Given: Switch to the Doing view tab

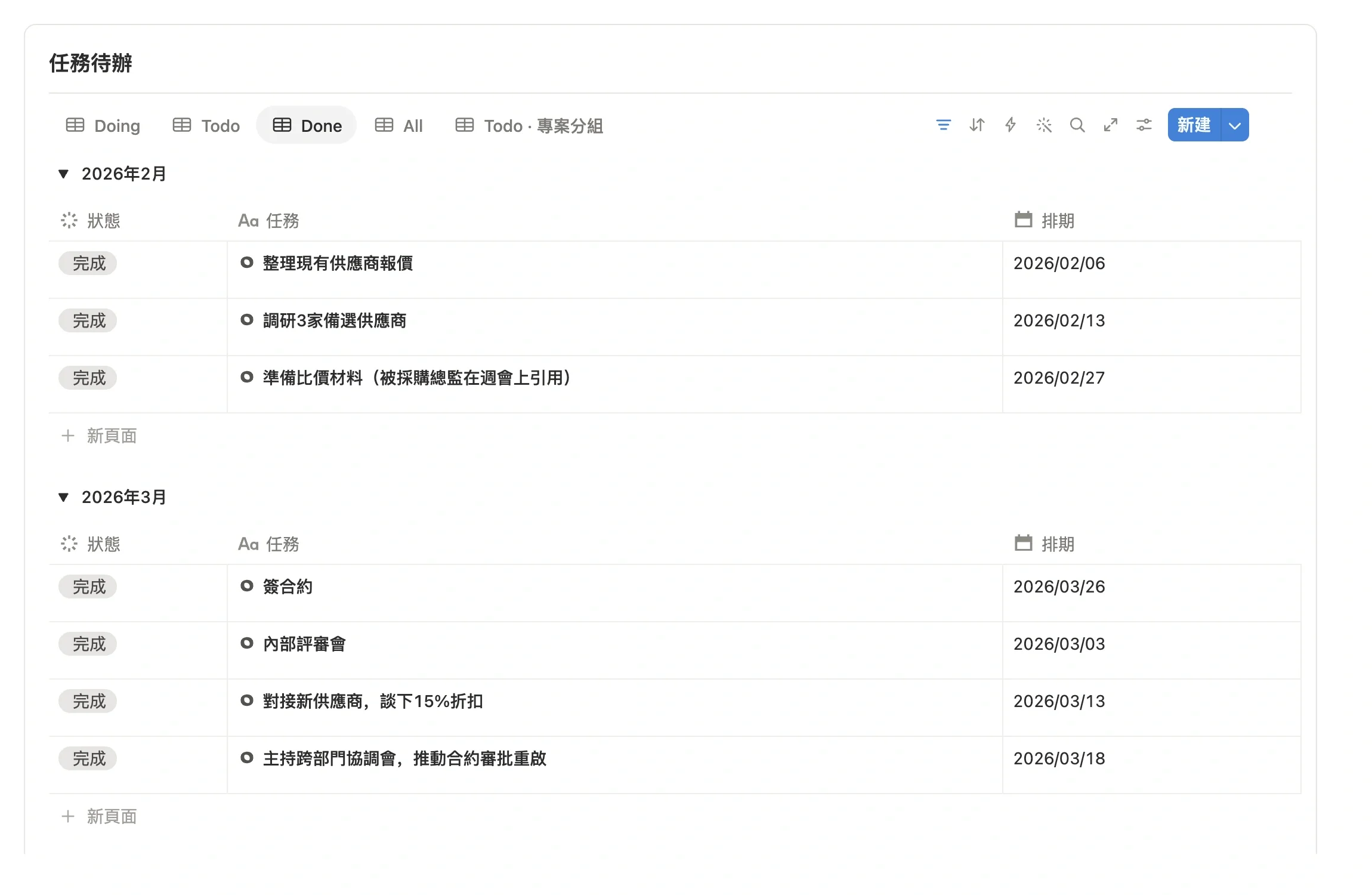Looking at the screenshot, I should 103,125.
